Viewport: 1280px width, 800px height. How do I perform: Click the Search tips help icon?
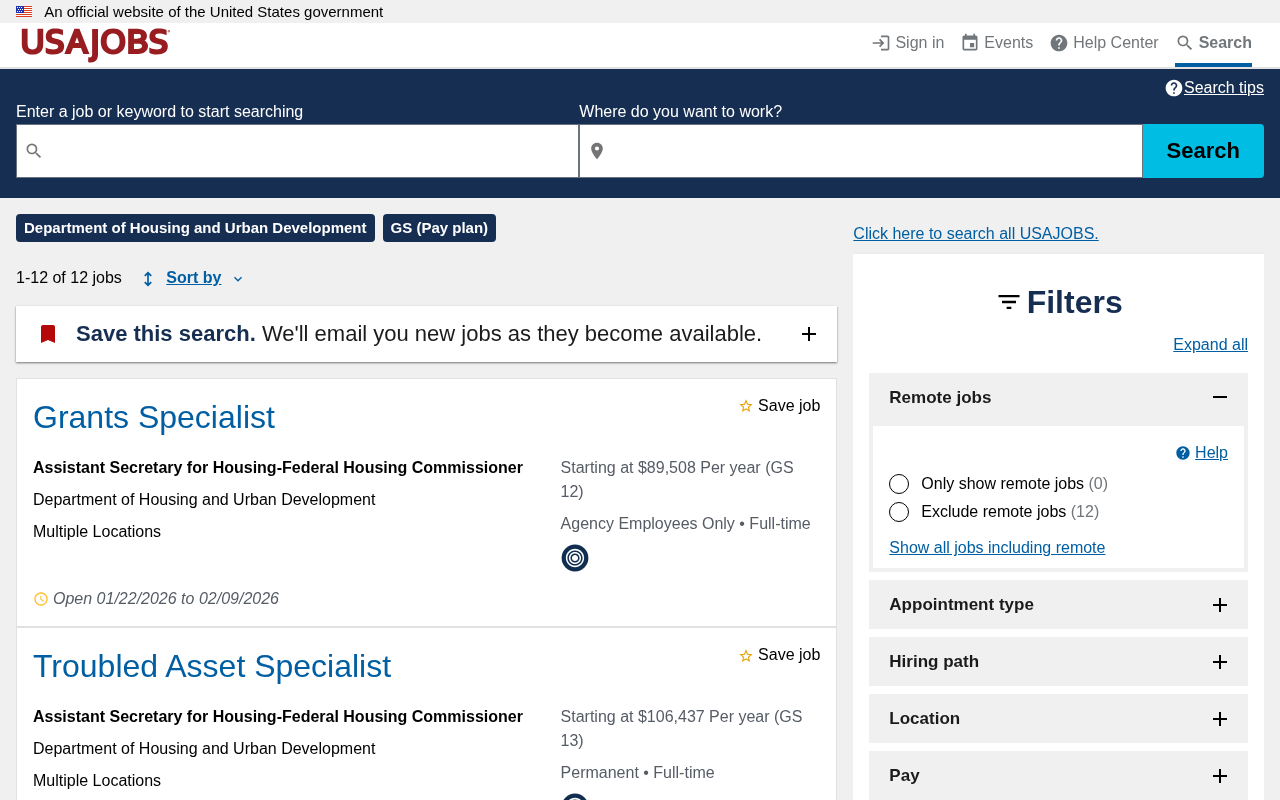point(1174,88)
